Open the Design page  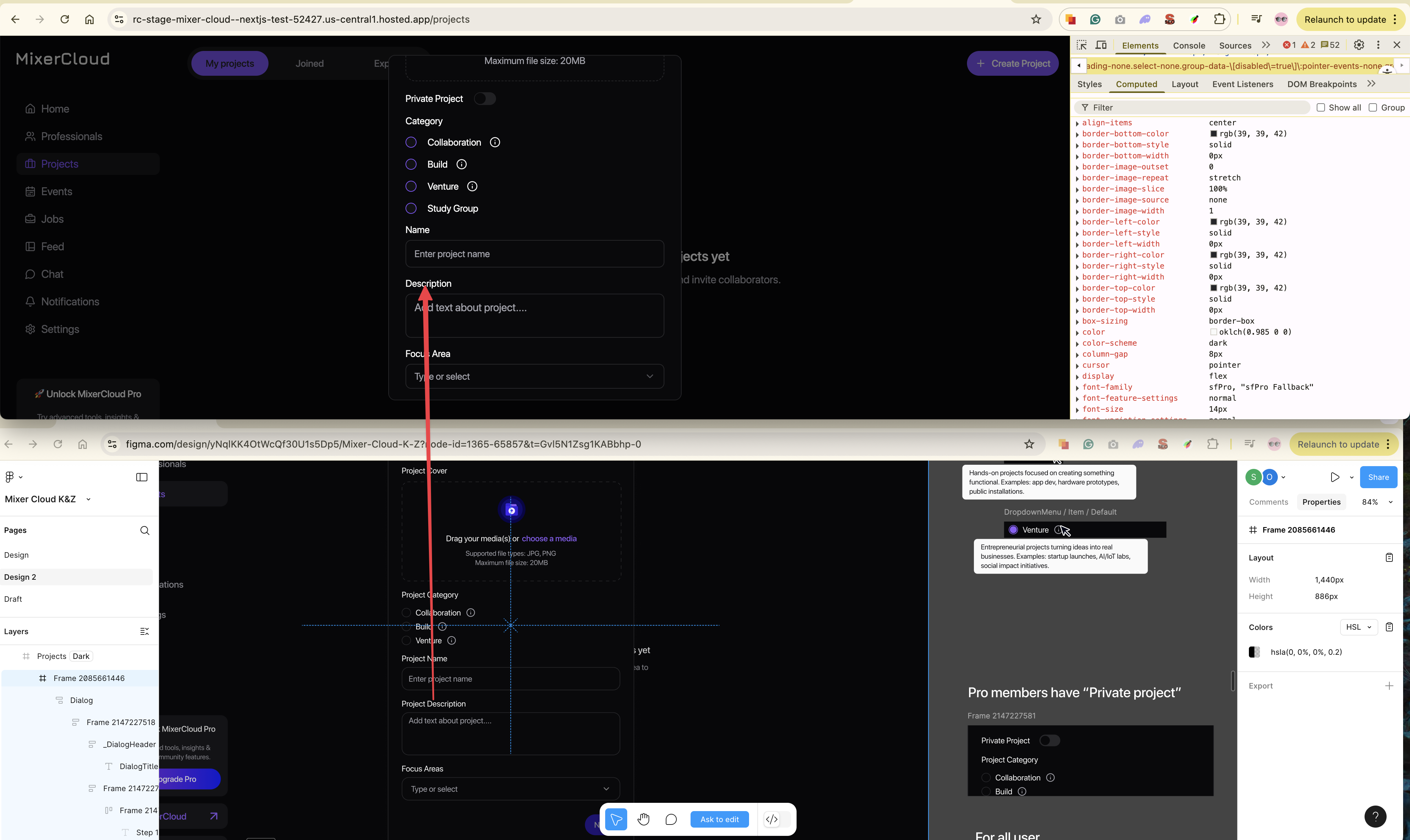17,555
